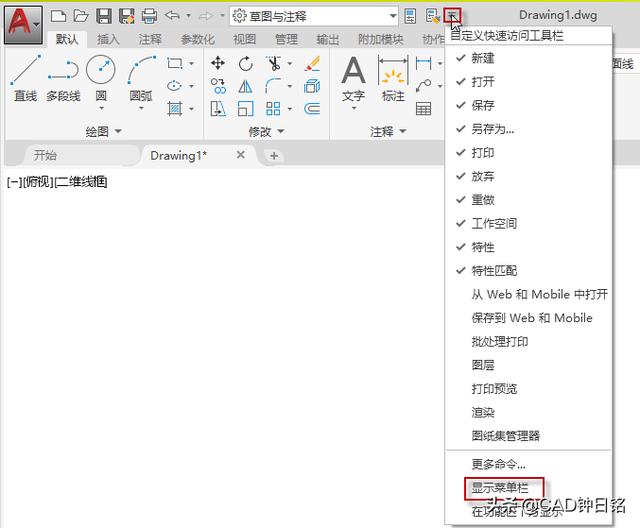Click the Save disk icon
This screenshot has height=528, width=640.
pyautogui.click(x=104, y=16)
